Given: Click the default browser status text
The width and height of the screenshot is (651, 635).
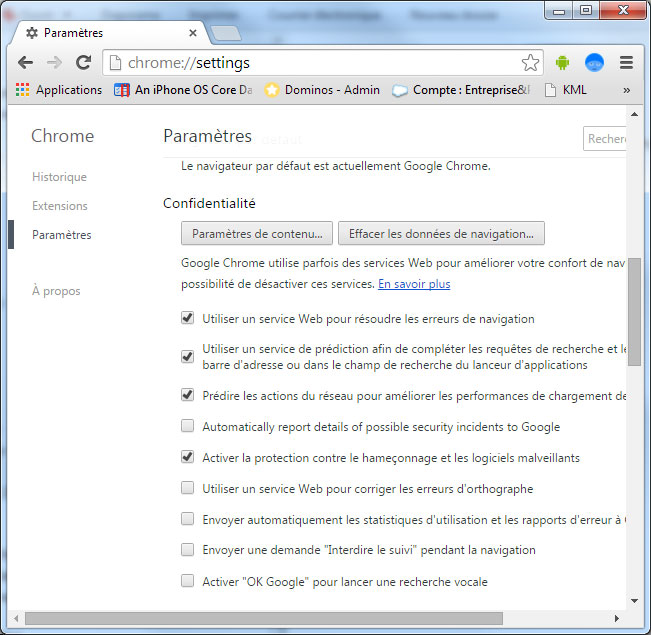Looking at the screenshot, I should (335, 166).
